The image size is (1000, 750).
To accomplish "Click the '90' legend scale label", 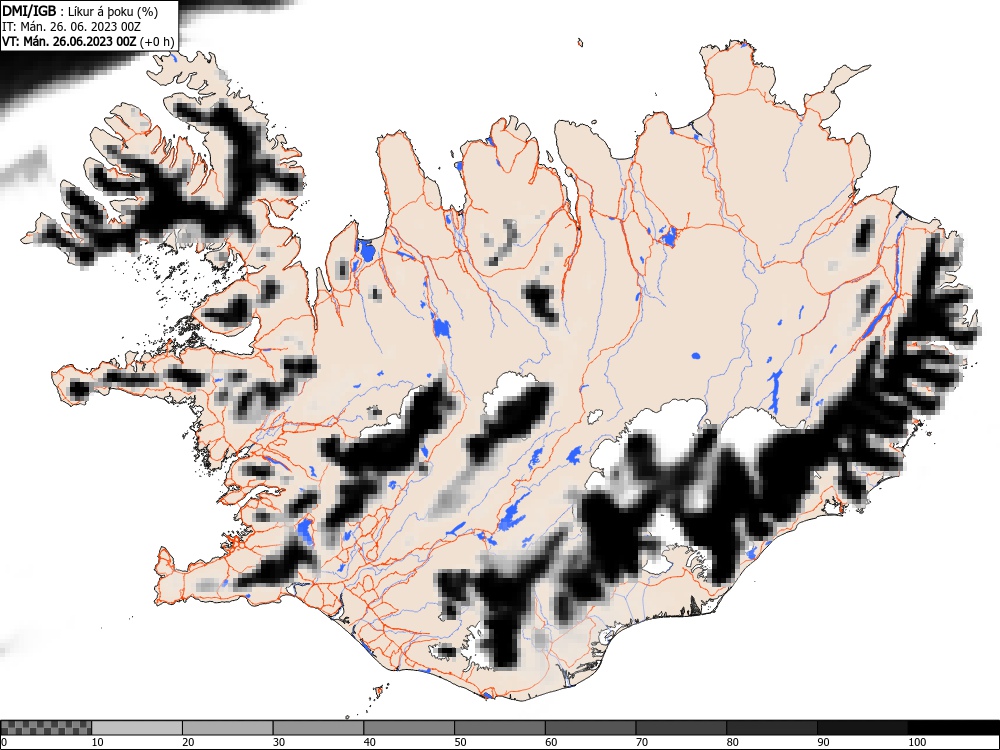I will (823, 742).
